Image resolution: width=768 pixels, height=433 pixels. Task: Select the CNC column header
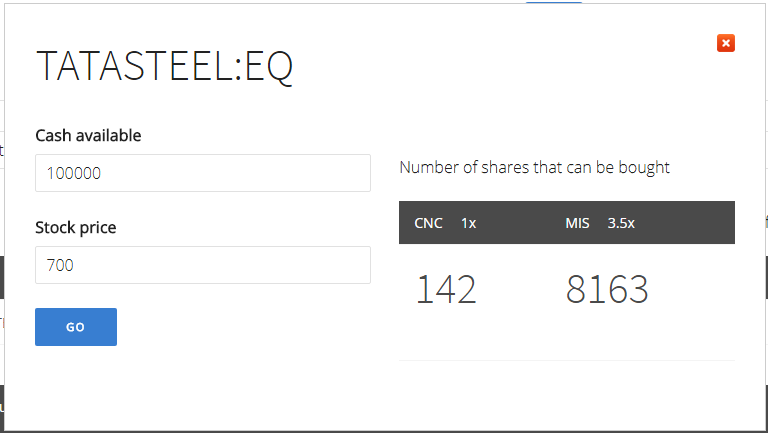428,223
